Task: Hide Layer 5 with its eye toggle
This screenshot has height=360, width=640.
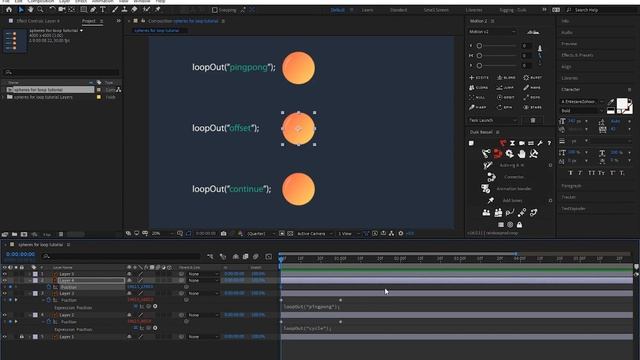Action: [x=4, y=274]
